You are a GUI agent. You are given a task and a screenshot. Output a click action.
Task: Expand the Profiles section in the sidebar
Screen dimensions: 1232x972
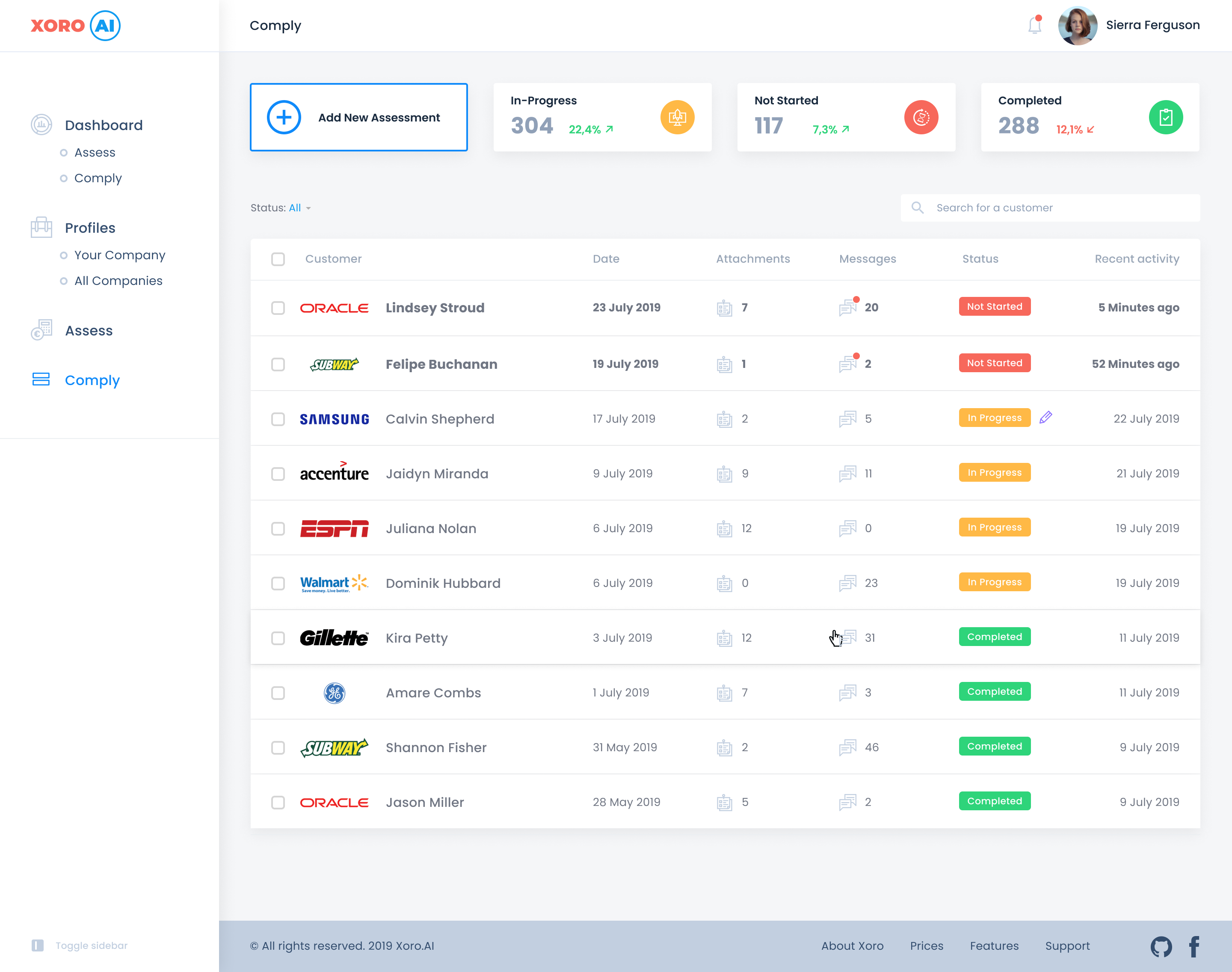[91, 228]
